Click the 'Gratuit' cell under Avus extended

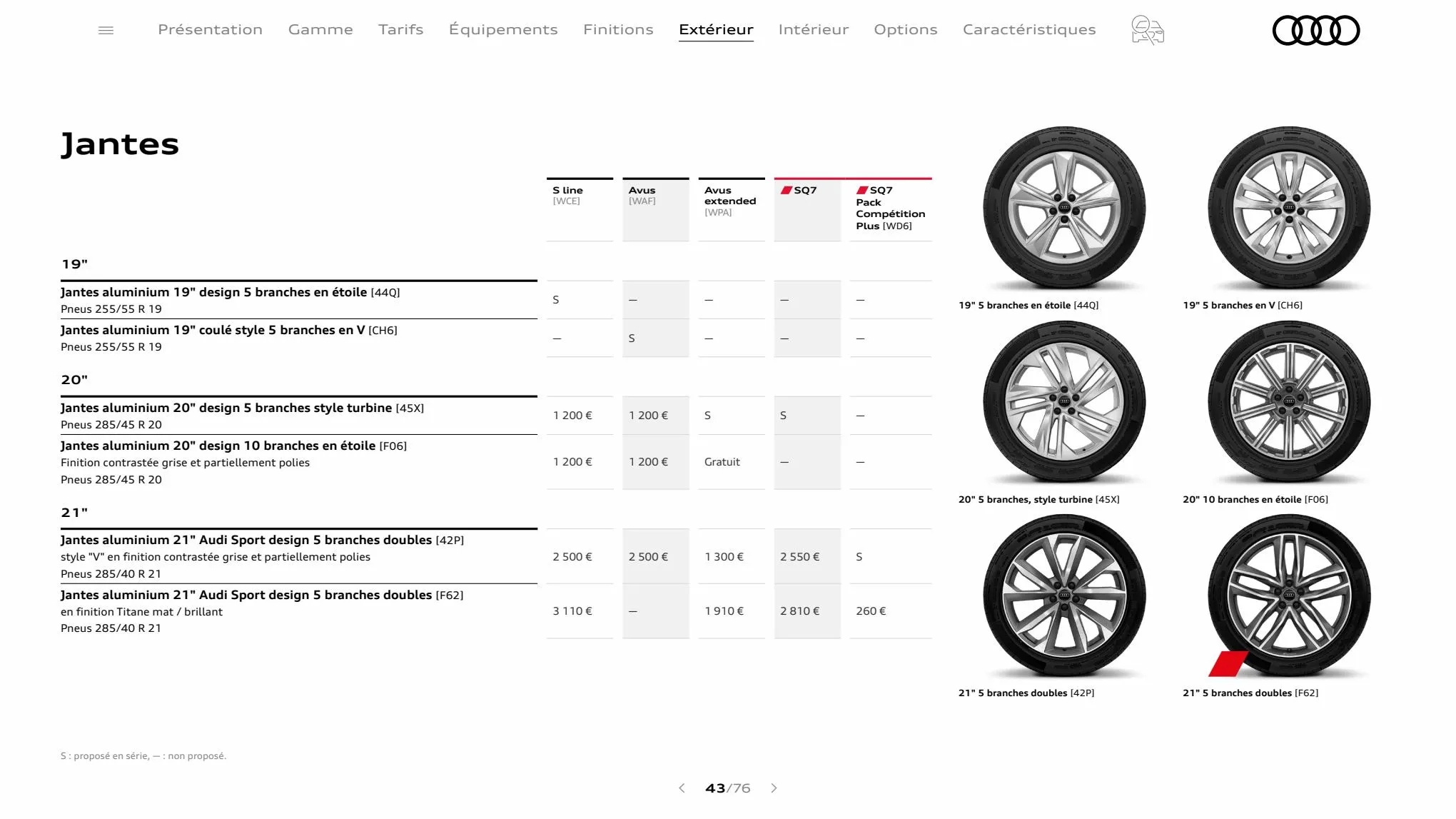[x=732, y=462]
